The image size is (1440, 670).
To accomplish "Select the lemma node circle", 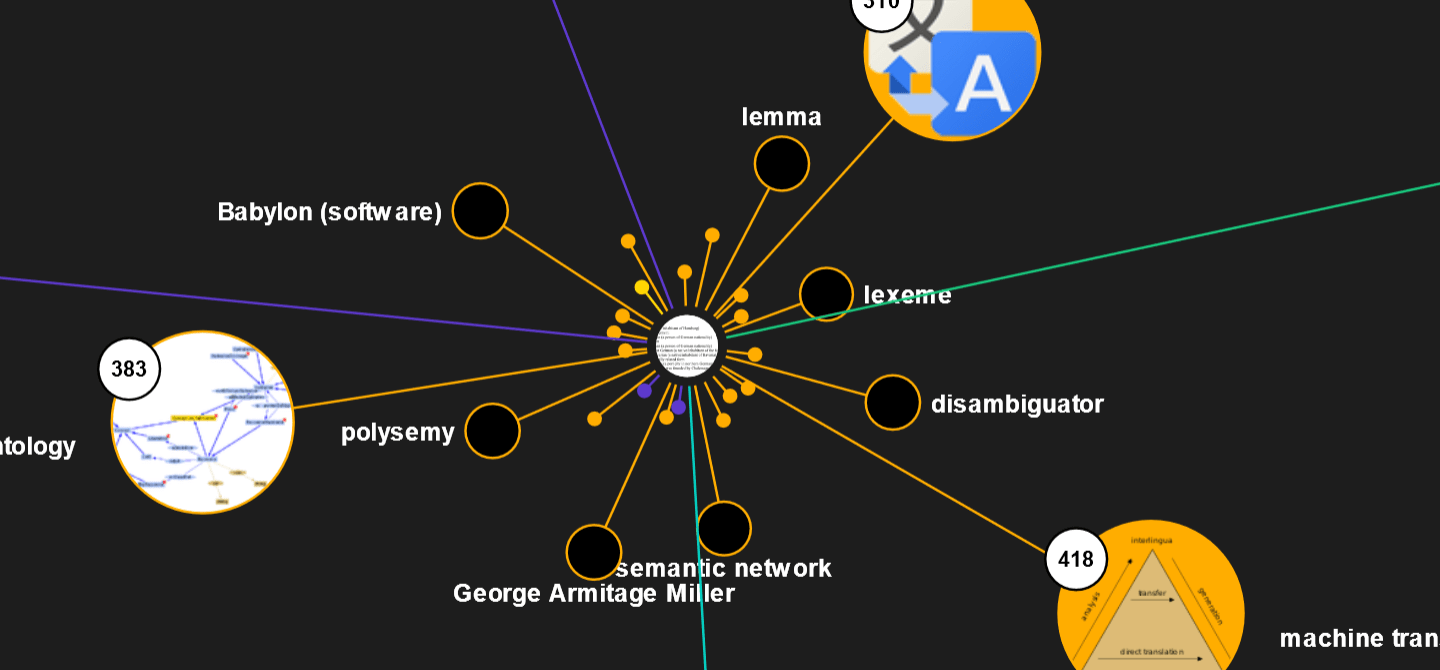I will (781, 164).
